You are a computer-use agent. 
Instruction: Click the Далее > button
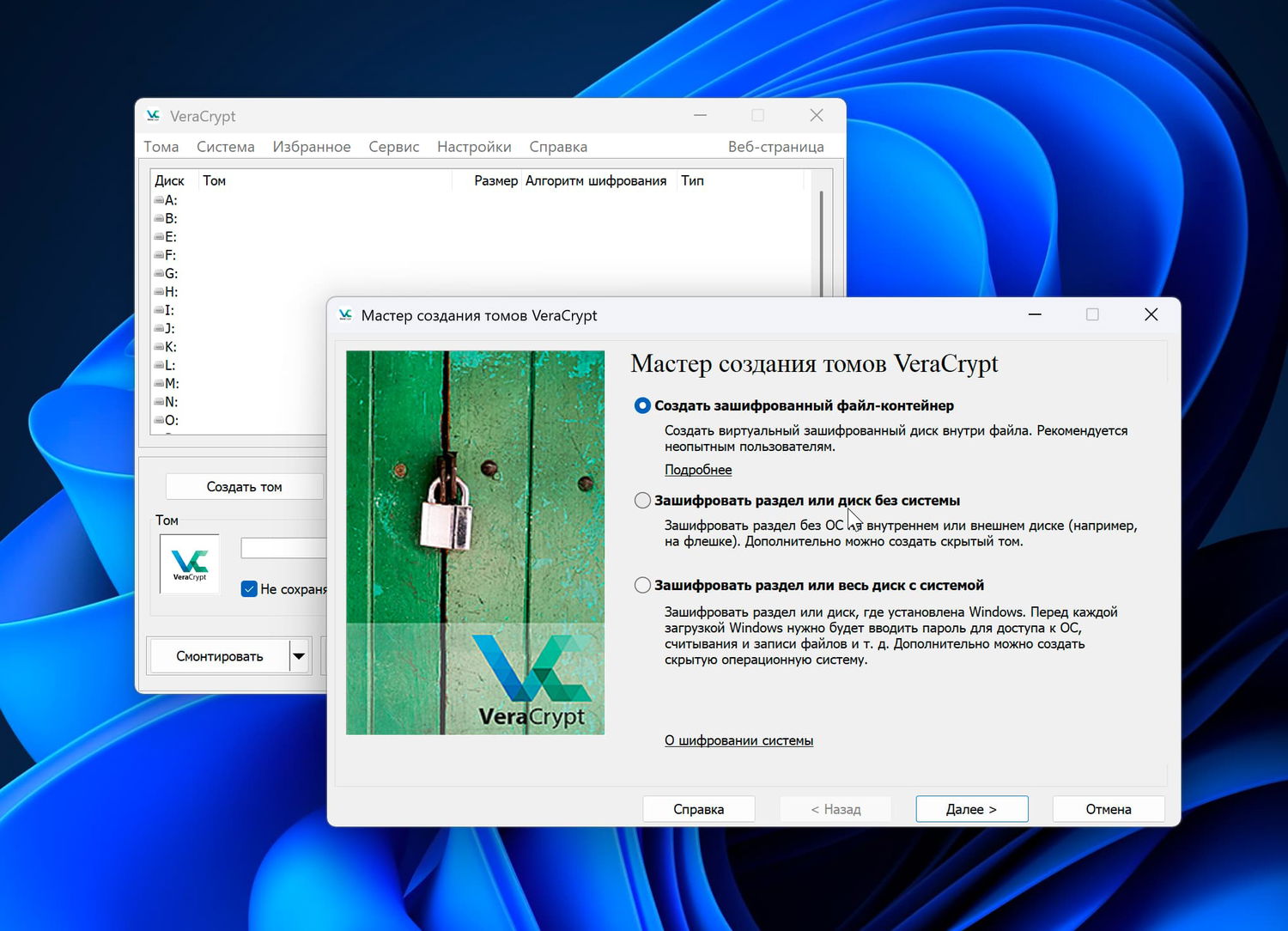pyautogui.click(x=972, y=809)
